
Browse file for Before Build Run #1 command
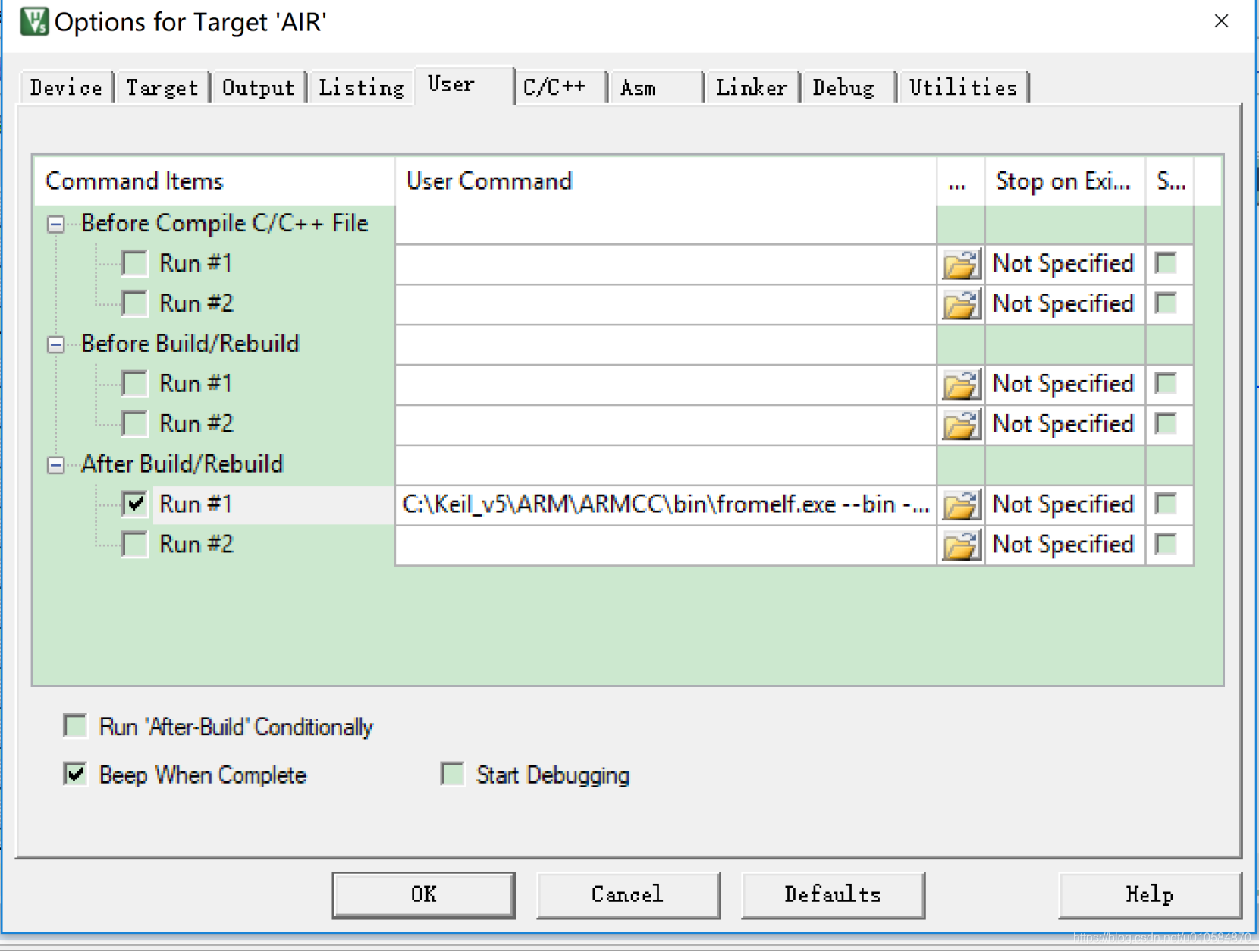[x=961, y=385]
